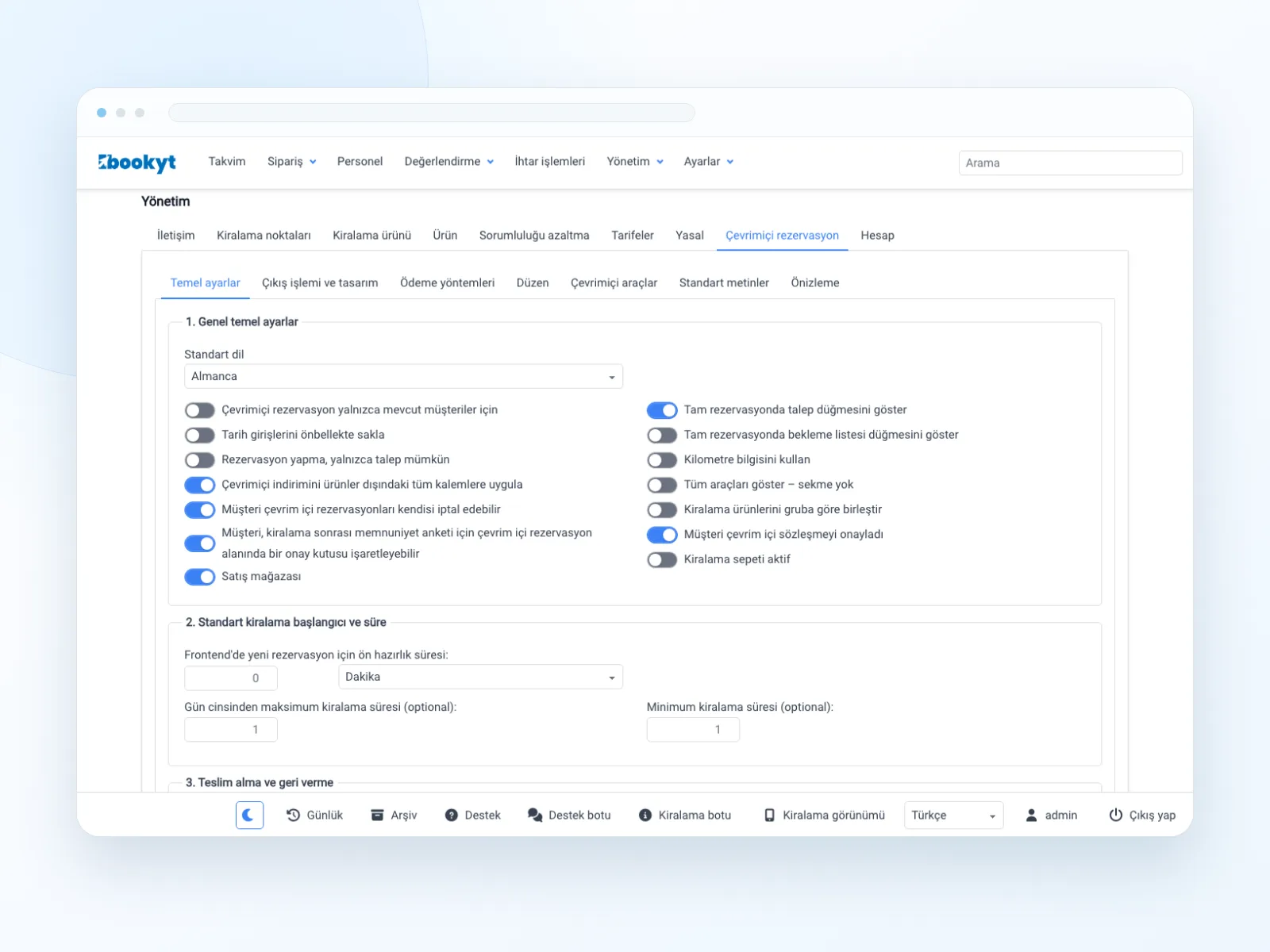Open the Standart dil Almanca dropdown
1270x952 pixels.
pos(403,376)
